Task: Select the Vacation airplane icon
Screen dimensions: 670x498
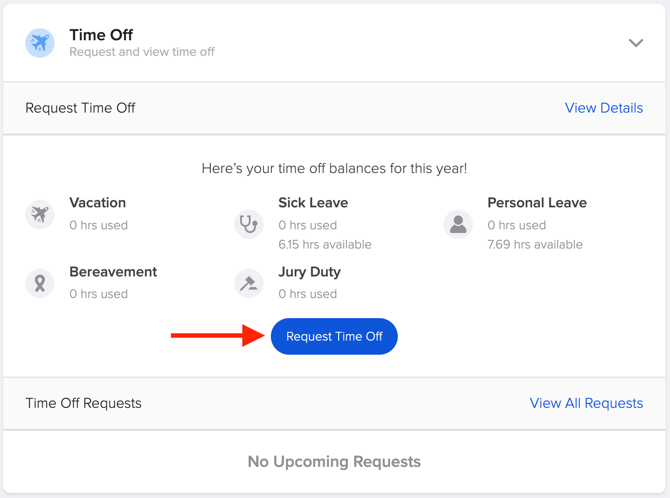Action: coord(40,214)
